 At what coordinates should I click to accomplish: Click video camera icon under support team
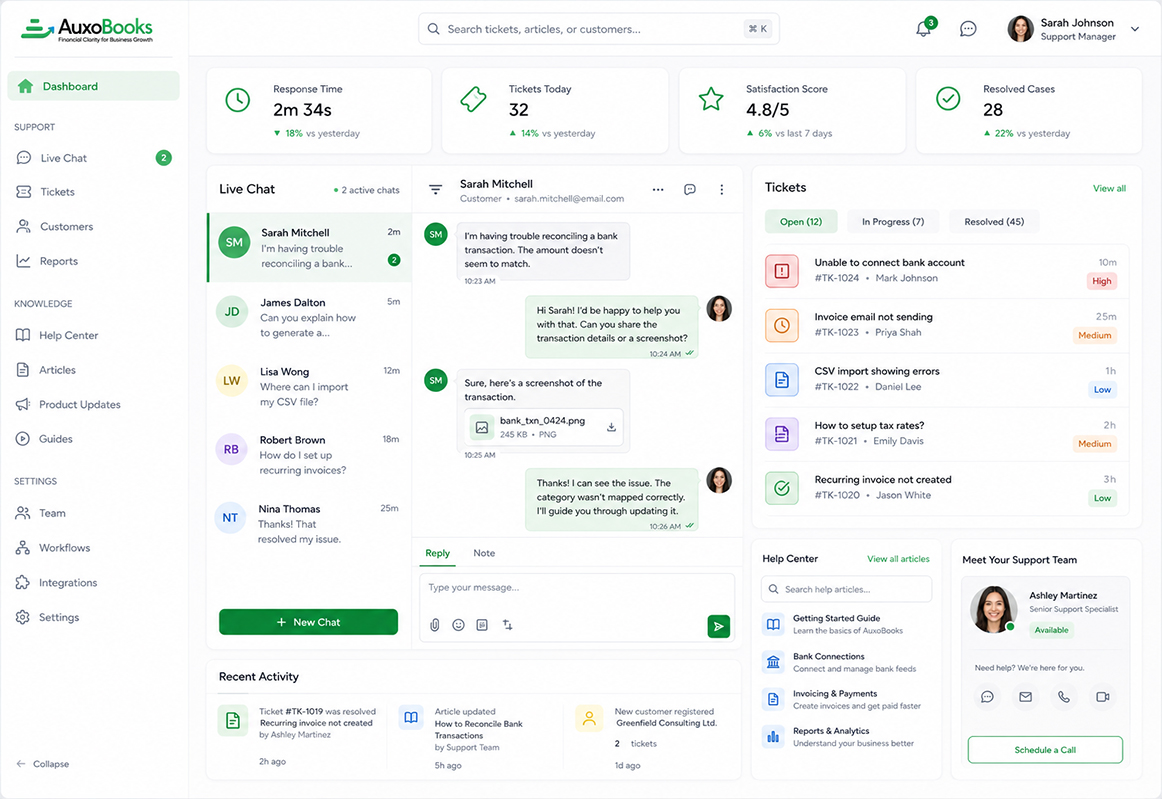(x=1102, y=697)
